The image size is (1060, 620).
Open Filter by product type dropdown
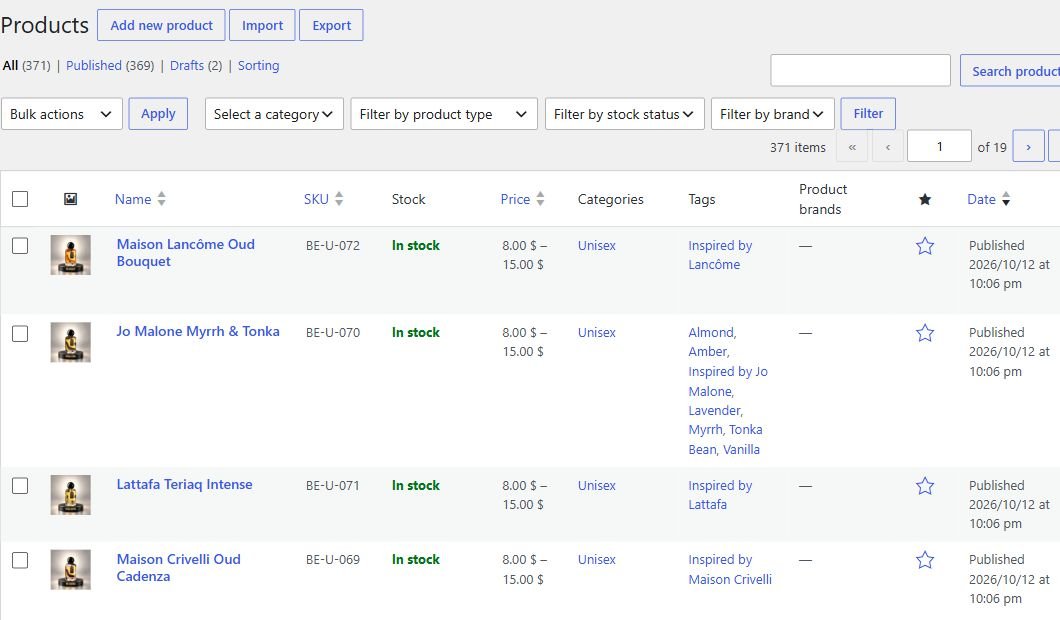tap(443, 114)
